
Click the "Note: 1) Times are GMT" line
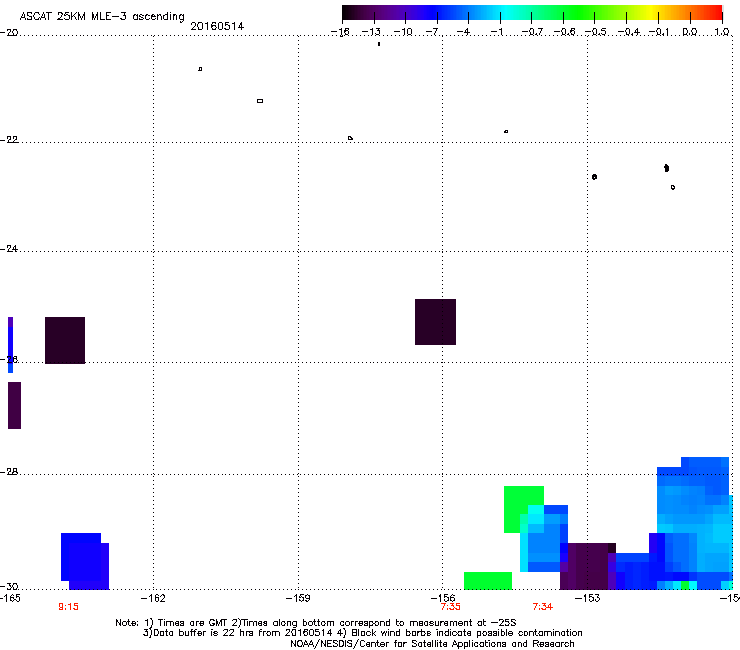coord(316,623)
